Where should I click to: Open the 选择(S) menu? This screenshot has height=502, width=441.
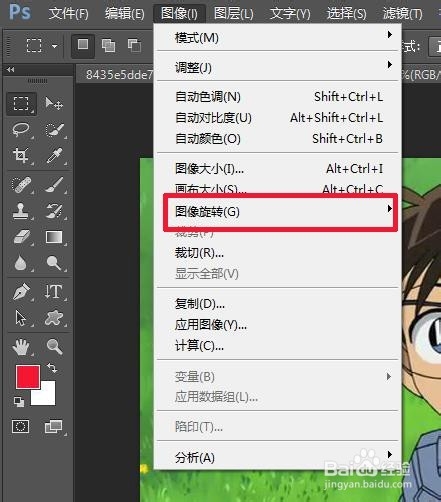click(x=346, y=13)
